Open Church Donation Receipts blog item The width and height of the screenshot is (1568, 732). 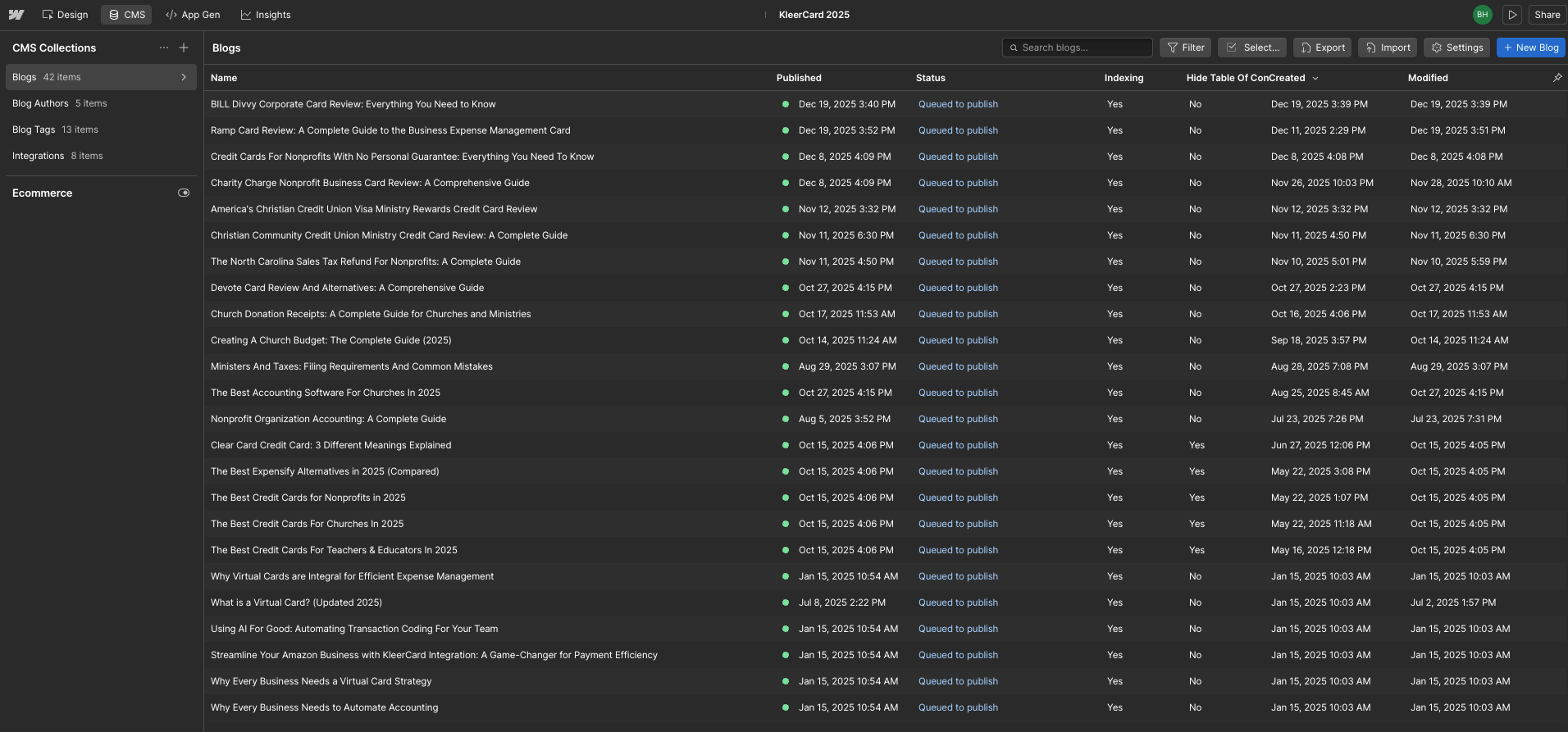tap(371, 314)
